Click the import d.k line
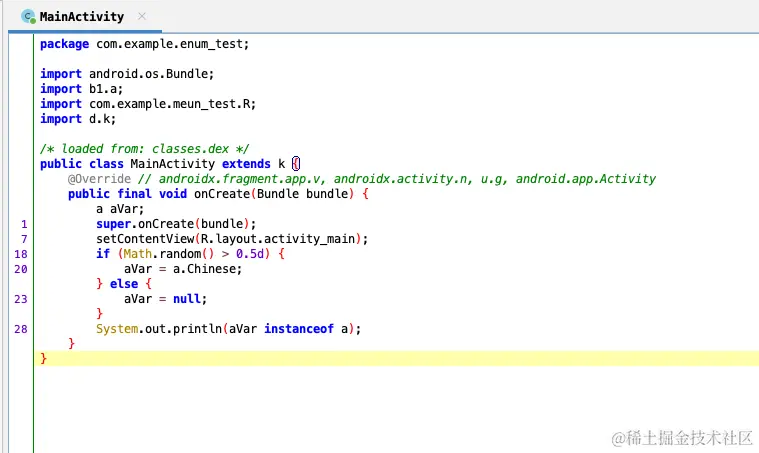 78,119
